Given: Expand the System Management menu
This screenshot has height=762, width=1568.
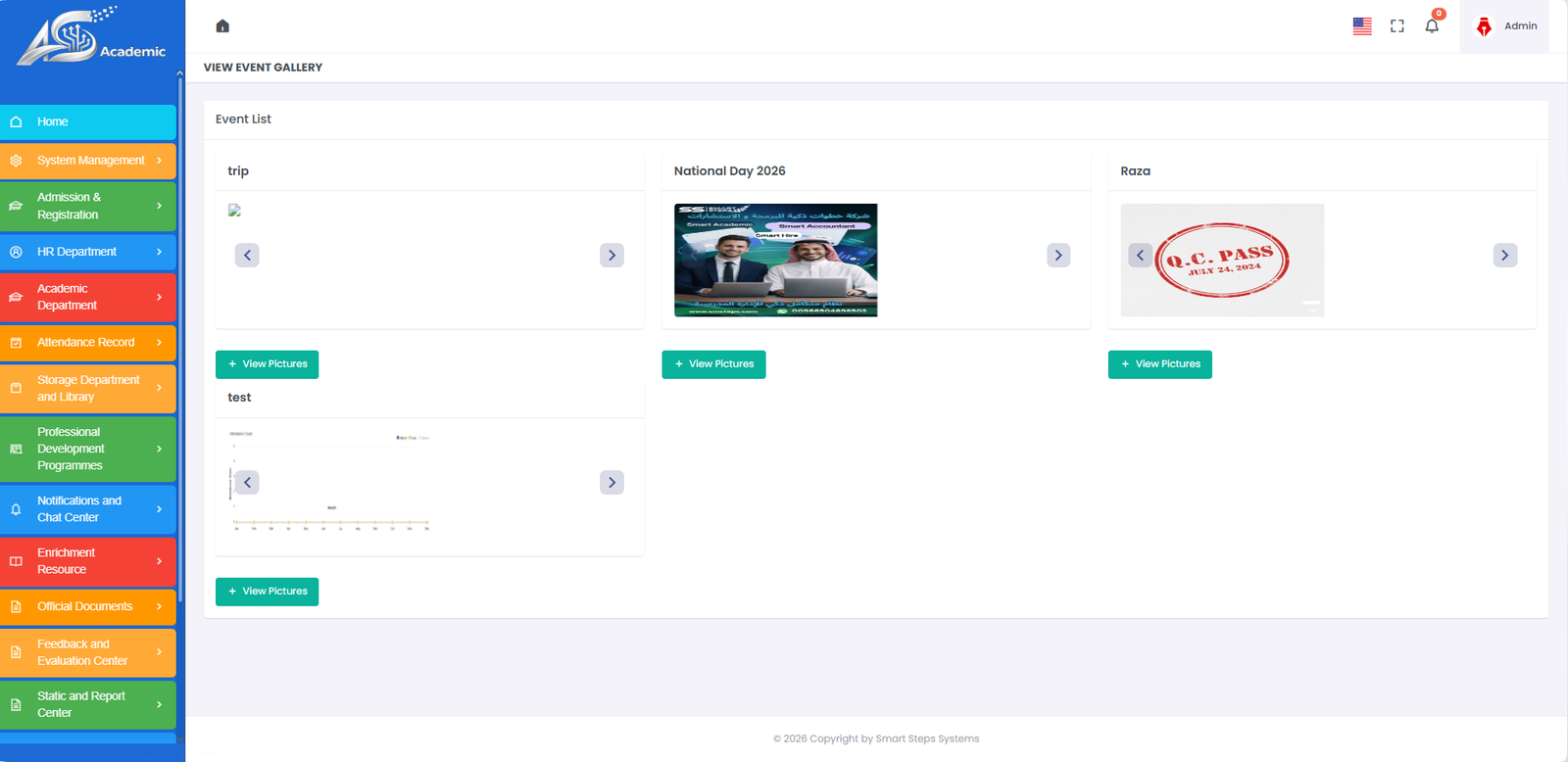Looking at the screenshot, I should pos(88,161).
